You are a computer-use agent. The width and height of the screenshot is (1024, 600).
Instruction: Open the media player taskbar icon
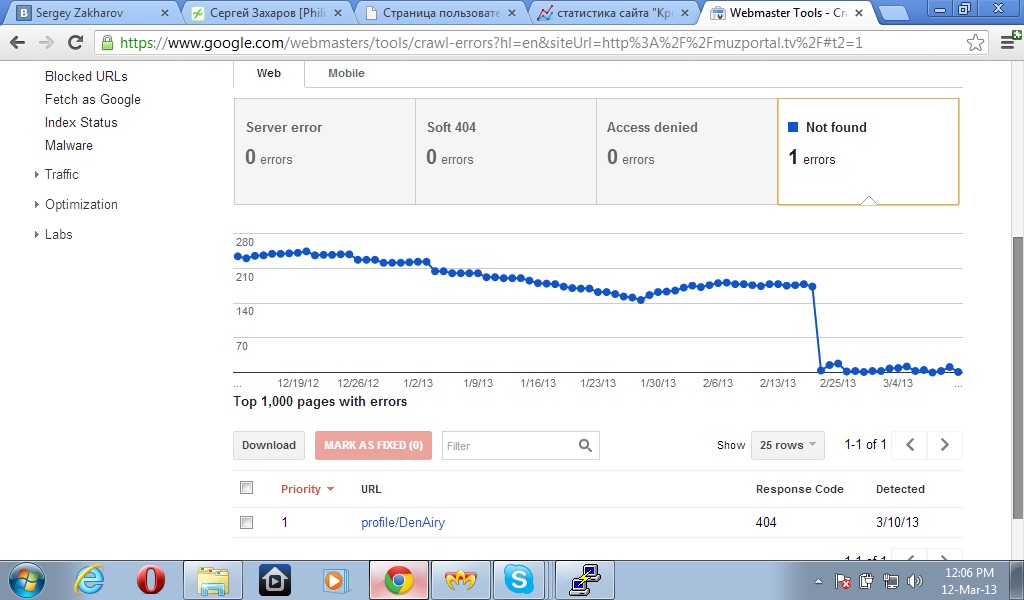point(336,580)
